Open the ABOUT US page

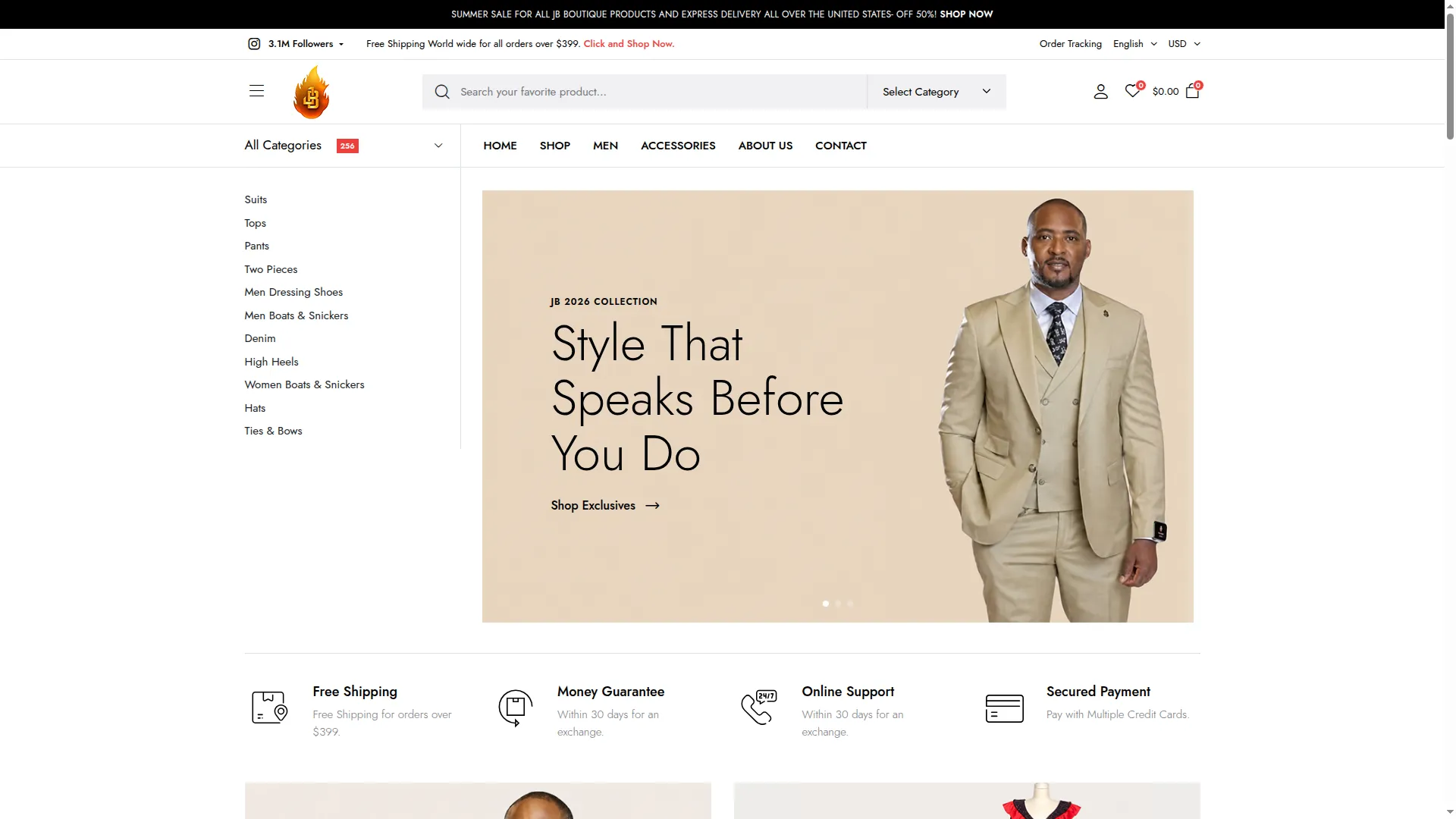[x=765, y=146]
